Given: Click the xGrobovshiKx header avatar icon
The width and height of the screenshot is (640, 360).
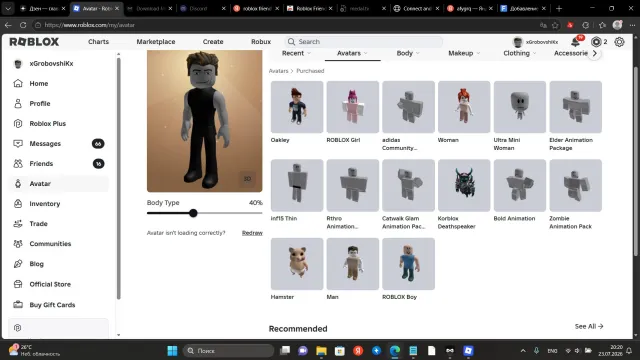Looking at the screenshot, I should pyautogui.click(x=518, y=42).
